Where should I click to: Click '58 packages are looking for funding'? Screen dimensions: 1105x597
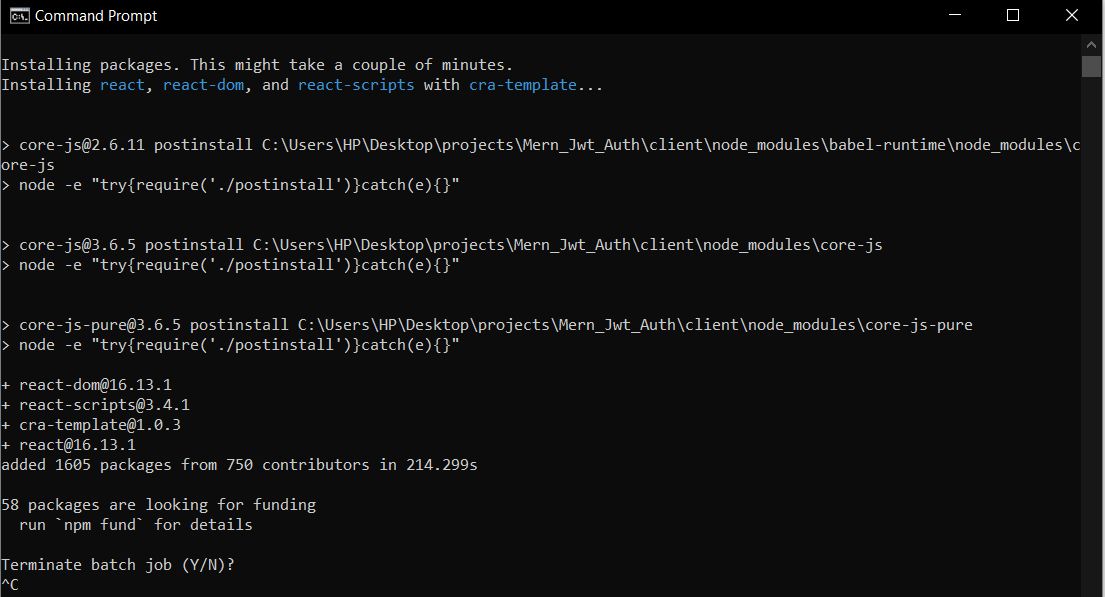(159, 505)
